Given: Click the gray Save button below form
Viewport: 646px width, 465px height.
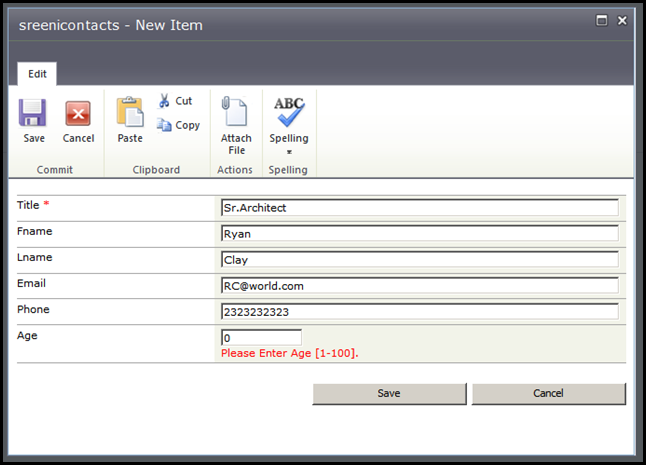Looking at the screenshot, I should (389, 394).
